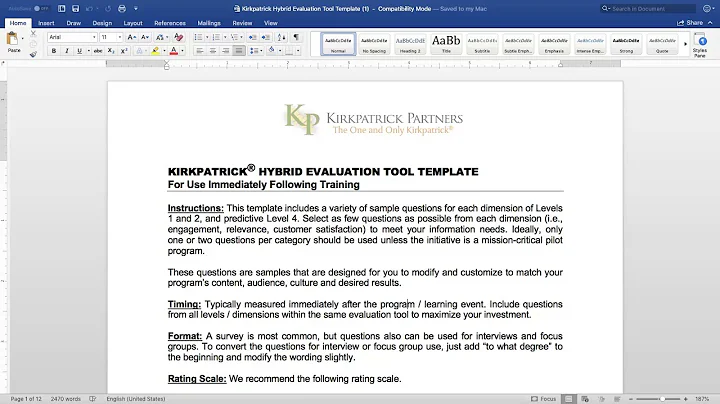Image resolution: width=720 pixels, height=404 pixels.
Task: Go to the Layout tab
Action: pyautogui.click(x=133, y=23)
